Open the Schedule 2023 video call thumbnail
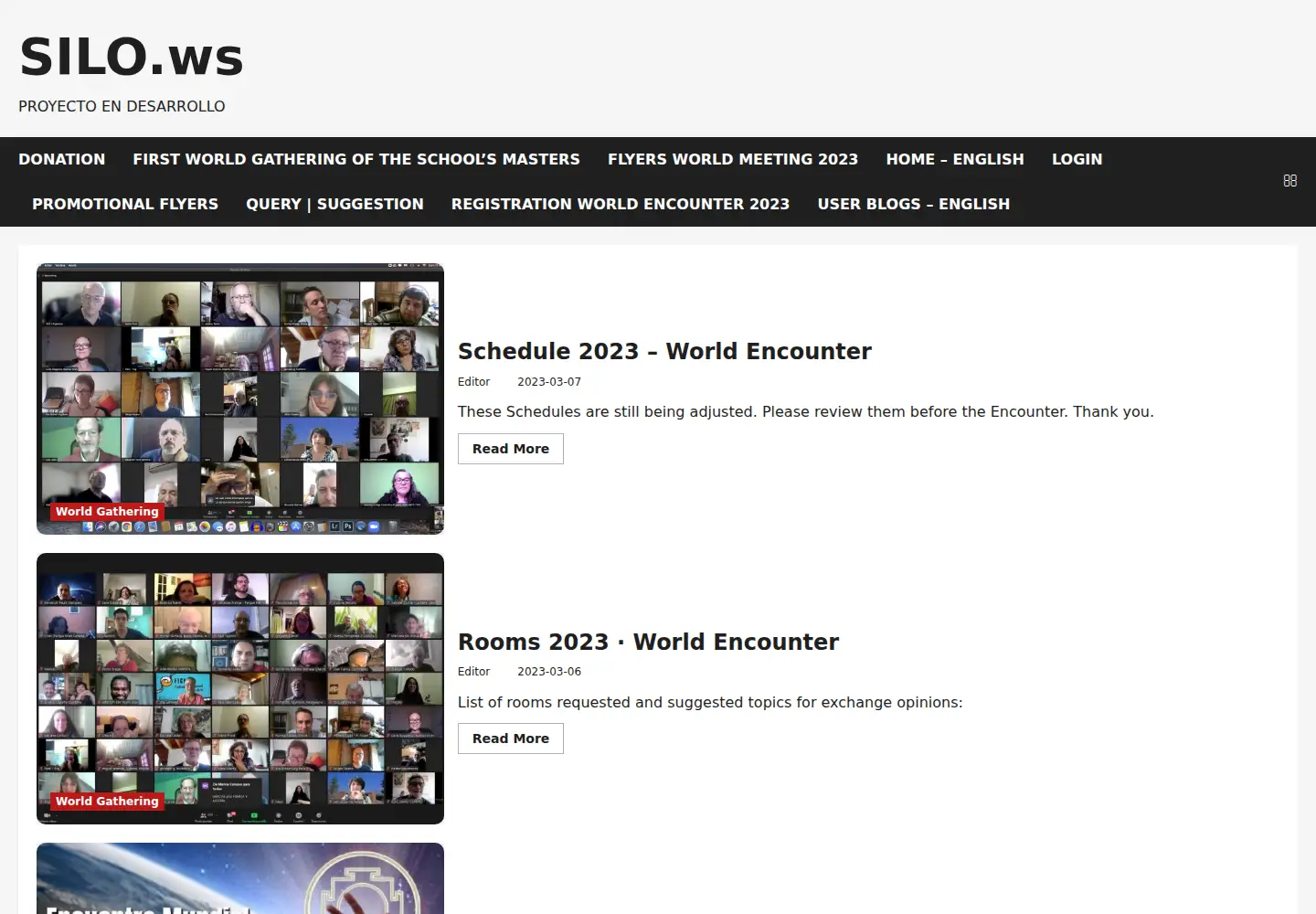The image size is (1316, 914). 240,399
